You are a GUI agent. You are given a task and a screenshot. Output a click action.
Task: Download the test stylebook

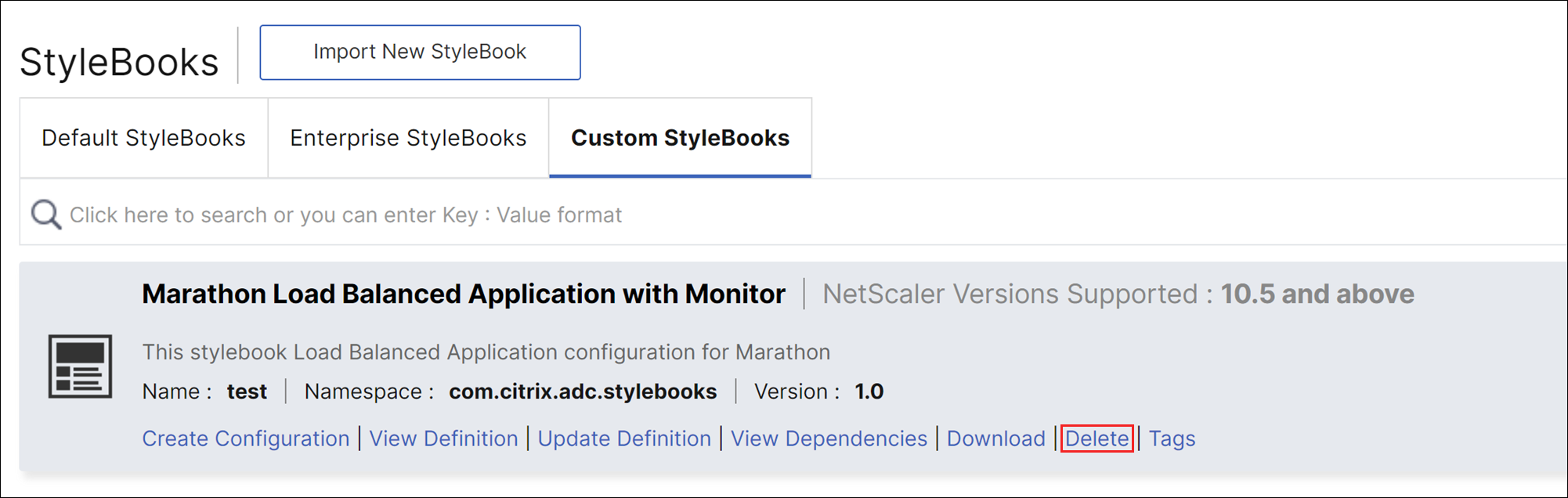pyautogui.click(x=995, y=438)
